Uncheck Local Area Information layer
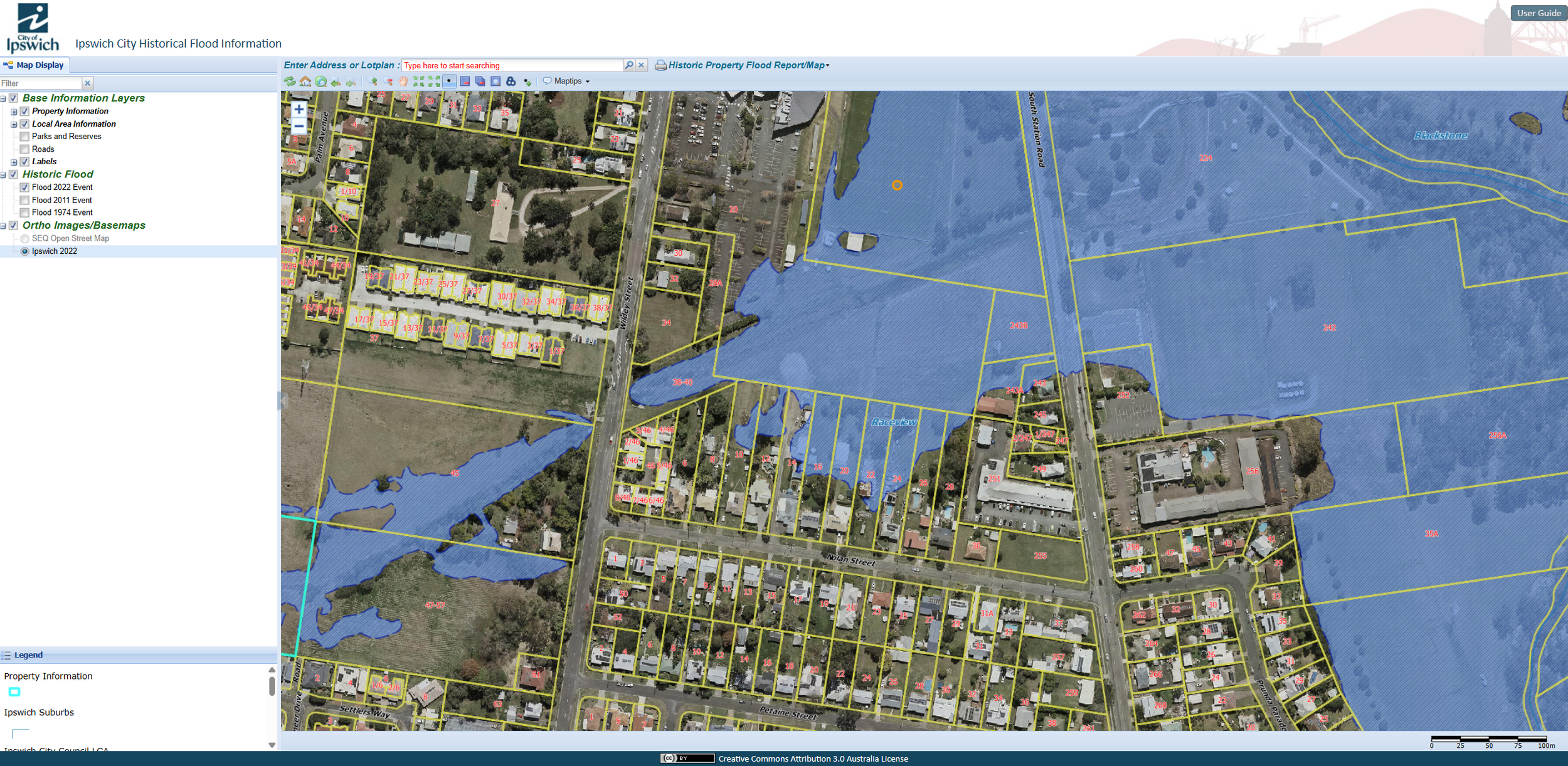This screenshot has height=766, width=1568. (x=24, y=124)
